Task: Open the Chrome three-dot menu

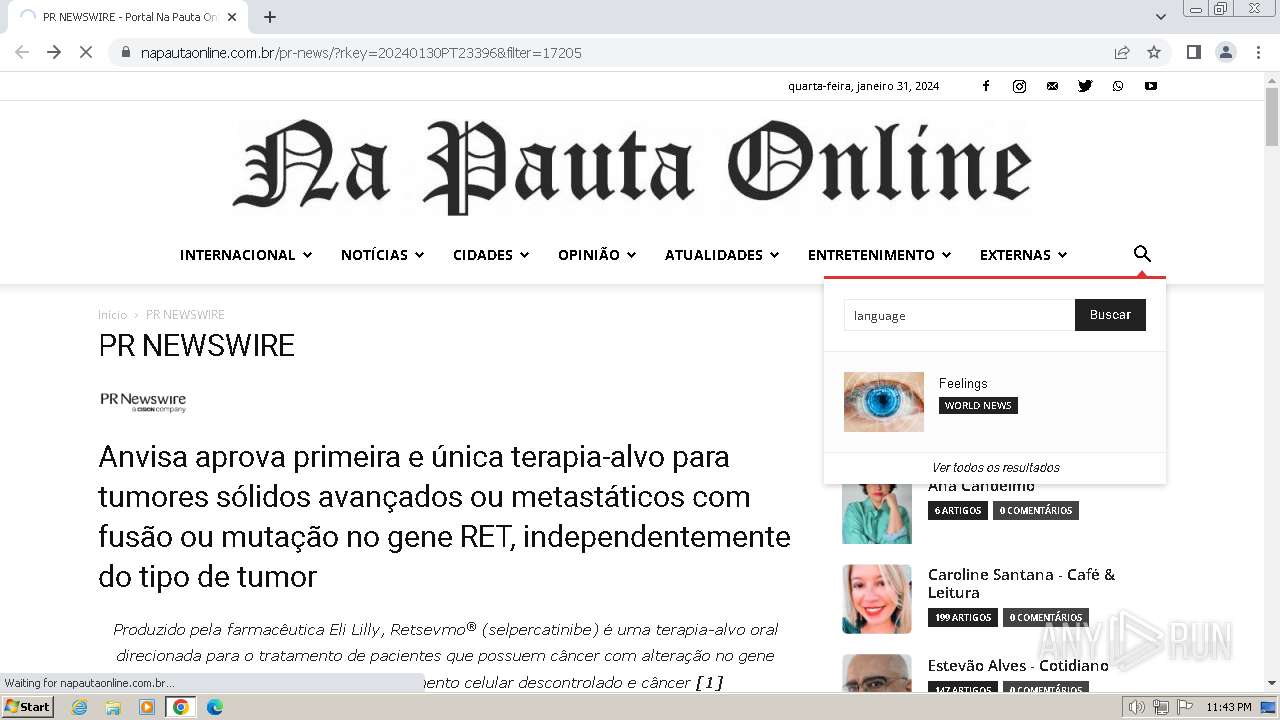Action: tap(1258, 52)
